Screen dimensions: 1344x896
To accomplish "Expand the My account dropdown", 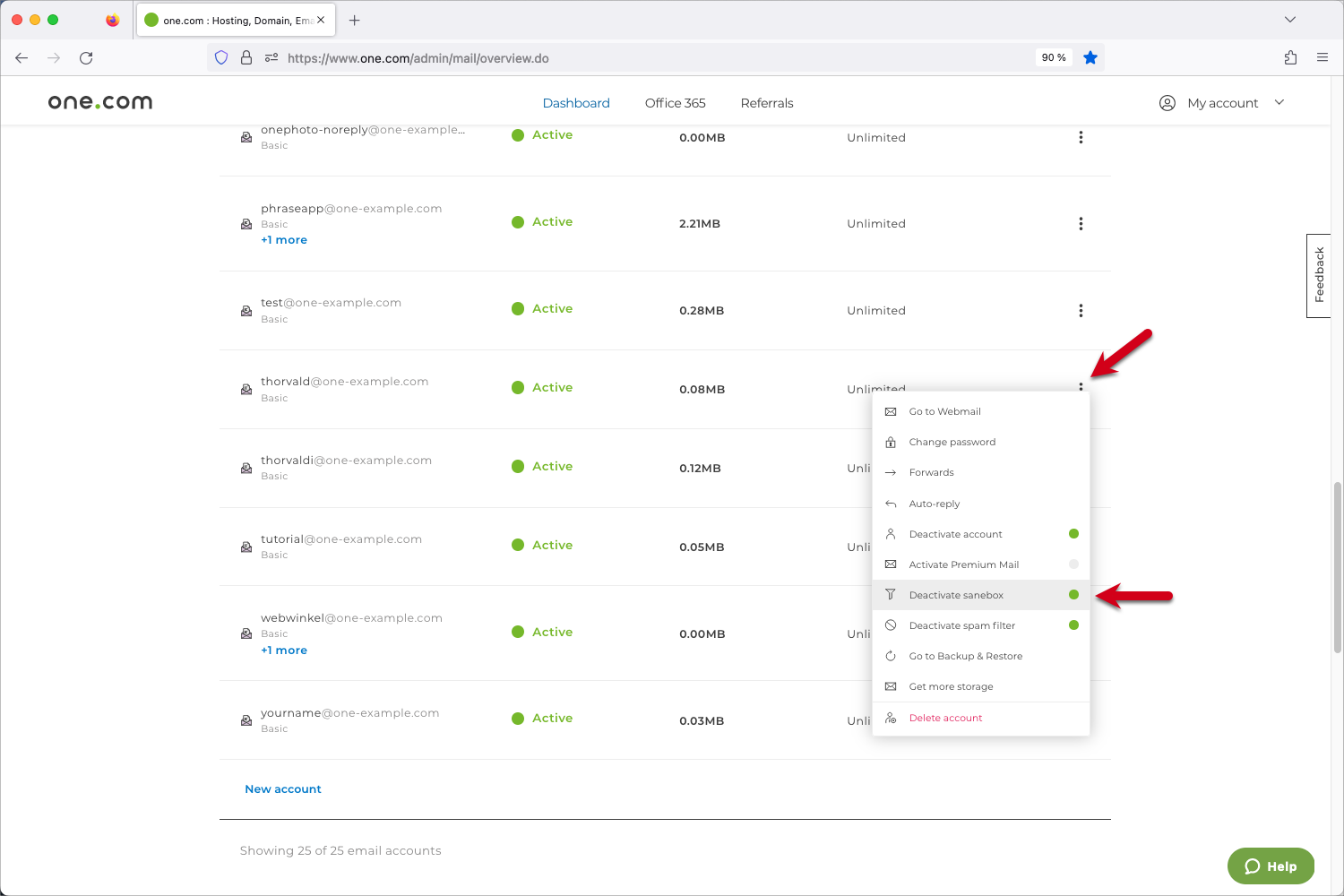I will [1222, 103].
